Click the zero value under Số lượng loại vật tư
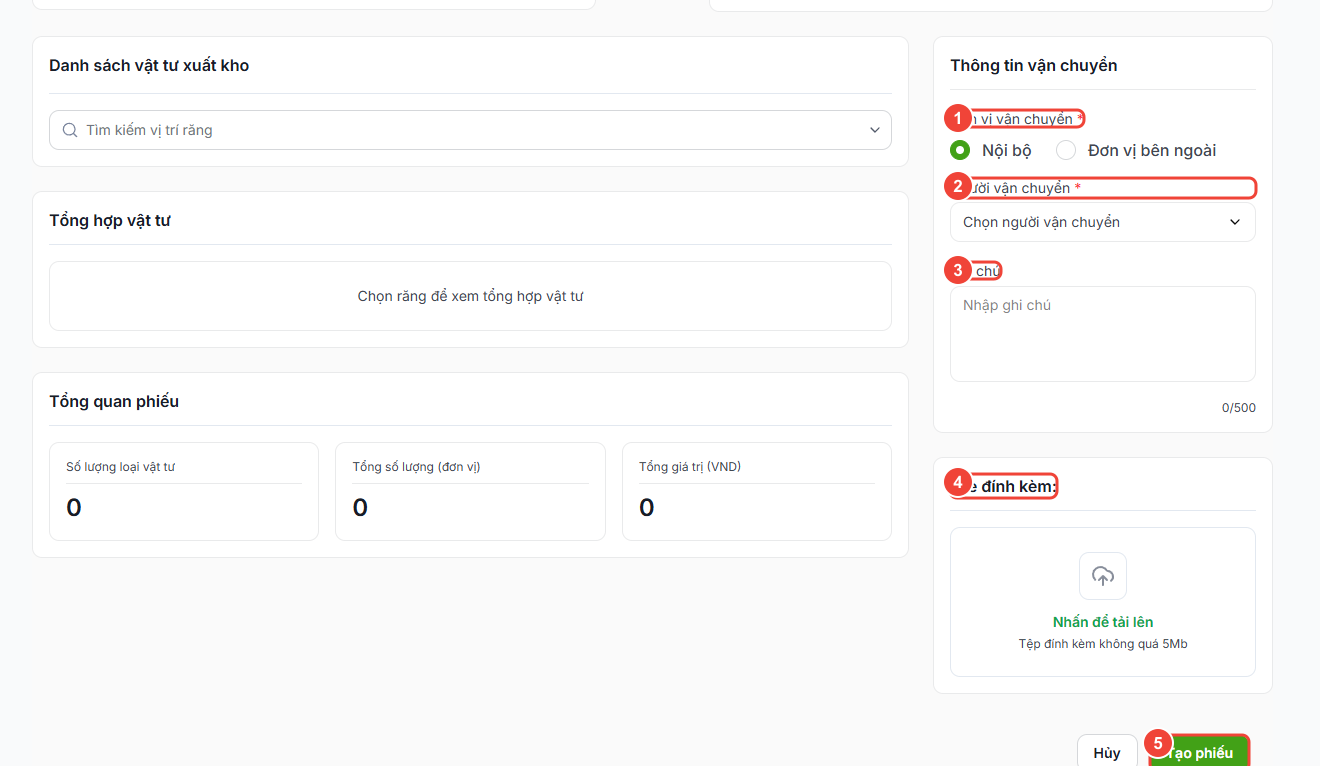This screenshot has width=1320, height=766. pyautogui.click(x=74, y=508)
